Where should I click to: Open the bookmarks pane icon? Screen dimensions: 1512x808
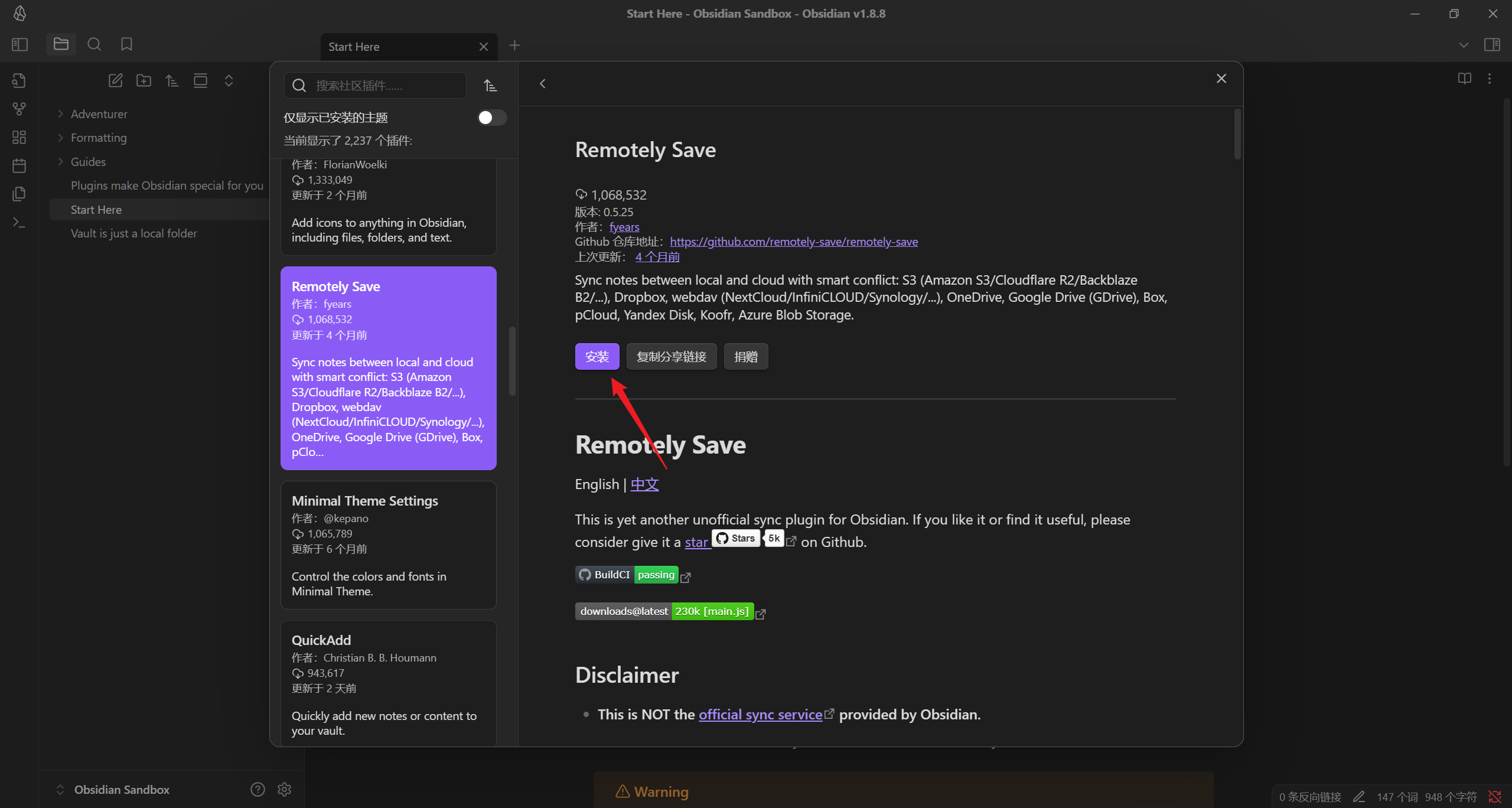126,44
